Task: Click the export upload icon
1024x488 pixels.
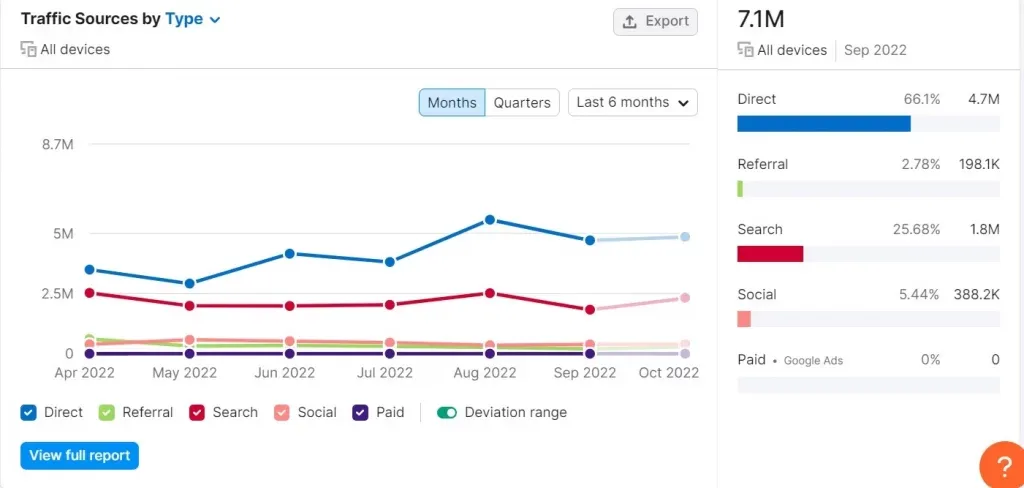Action: 630,22
